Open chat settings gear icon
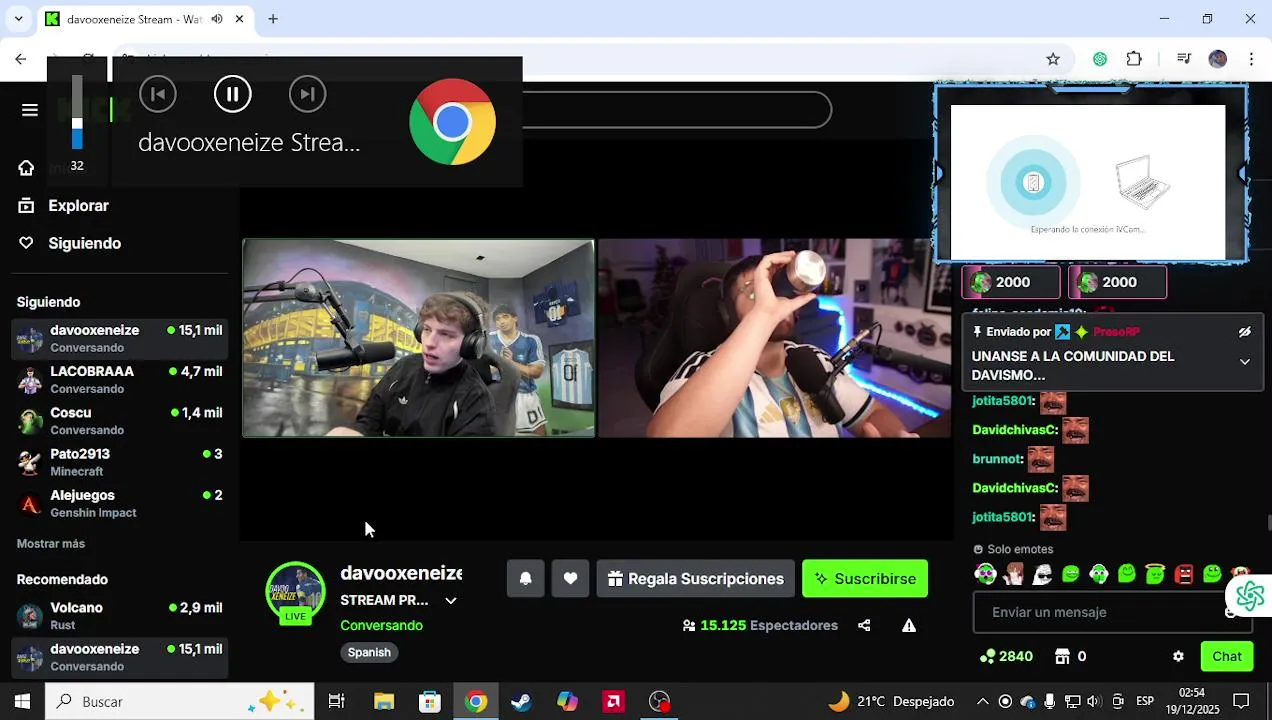The image size is (1272, 720). click(x=1178, y=657)
